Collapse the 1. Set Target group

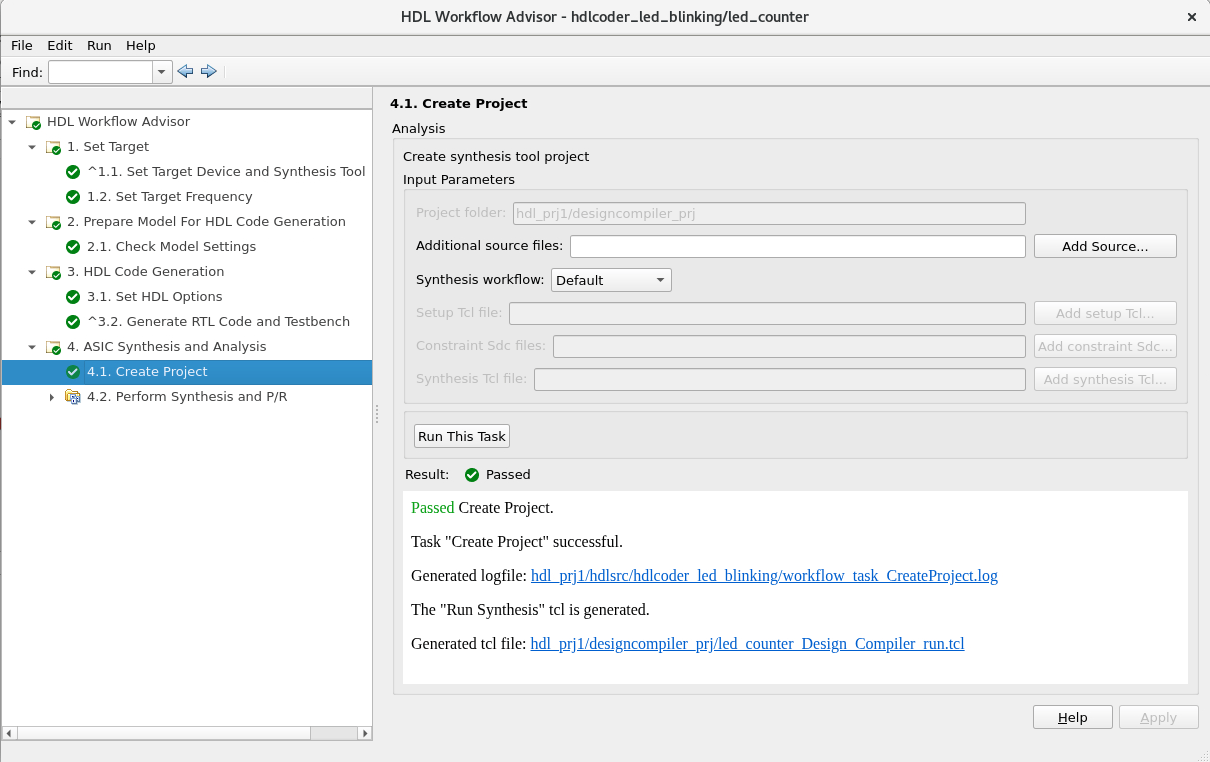[x=32, y=147]
